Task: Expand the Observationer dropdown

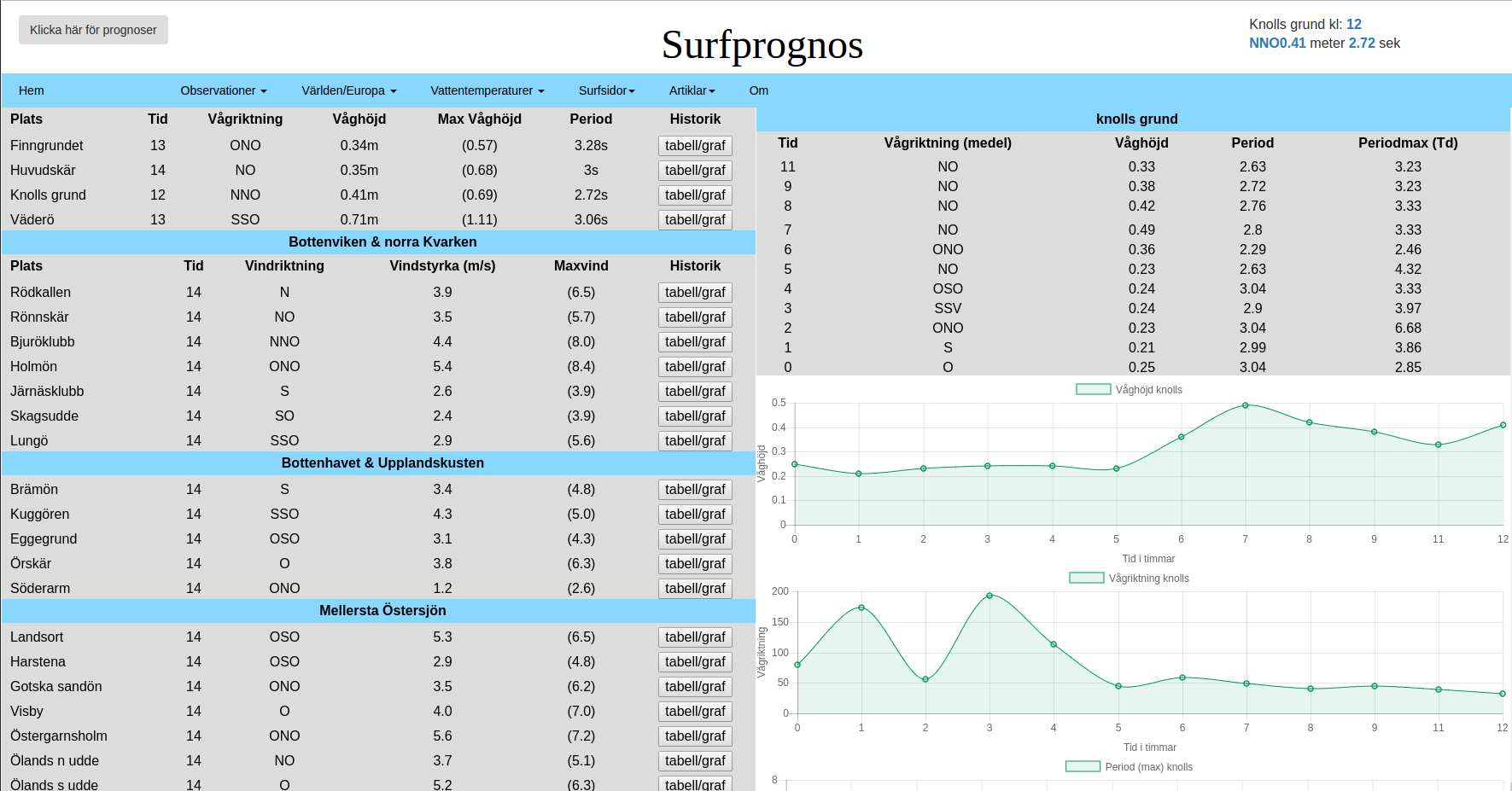Action: (x=224, y=90)
